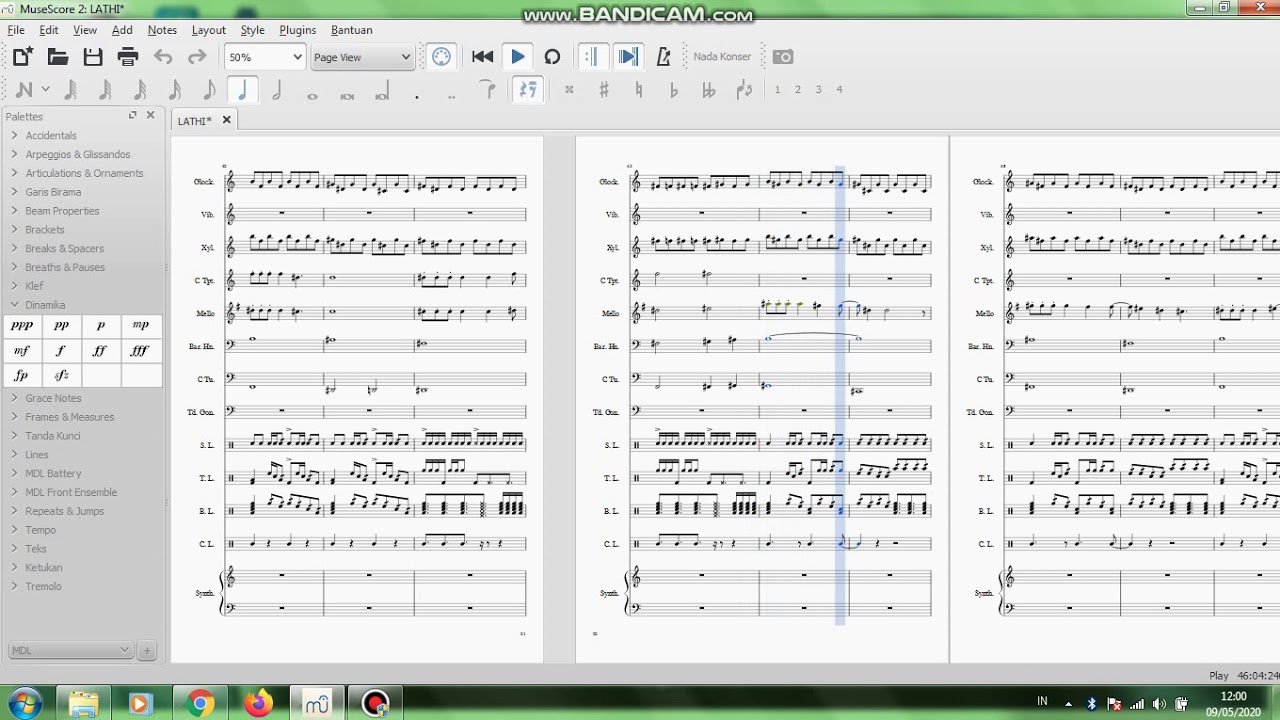The width and height of the screenshot is (1280, 720).
Task: Apply double sharp accidental
Action: tap(569, 90)
